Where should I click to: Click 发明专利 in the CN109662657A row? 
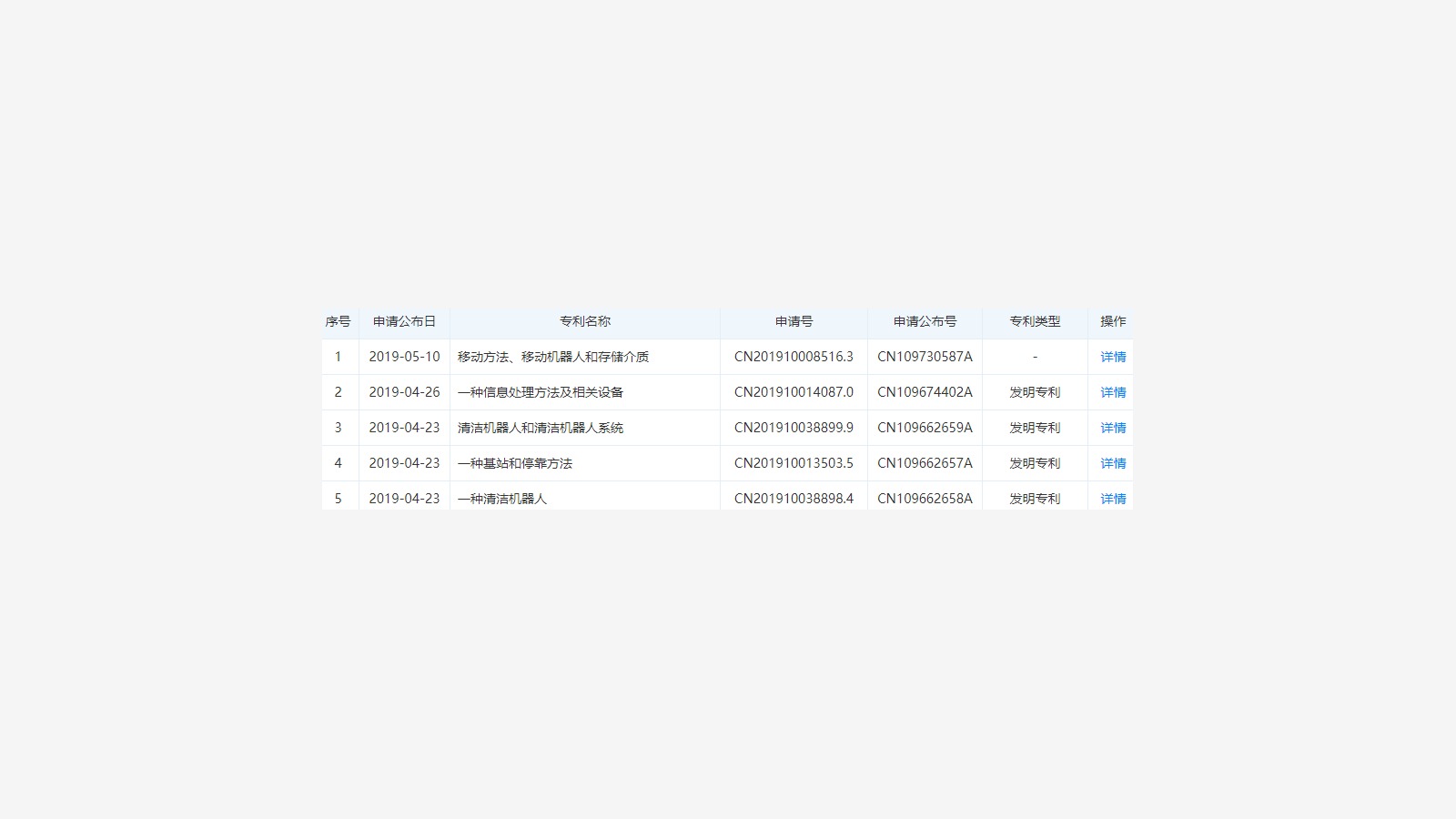1035,463
